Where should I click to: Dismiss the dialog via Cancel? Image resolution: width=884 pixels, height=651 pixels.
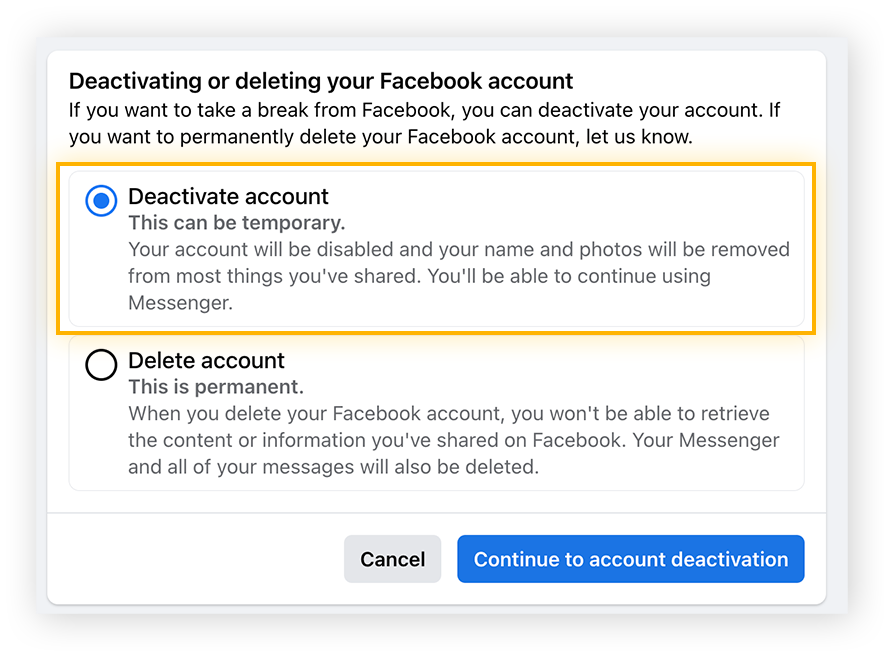(x=392, y=559)
